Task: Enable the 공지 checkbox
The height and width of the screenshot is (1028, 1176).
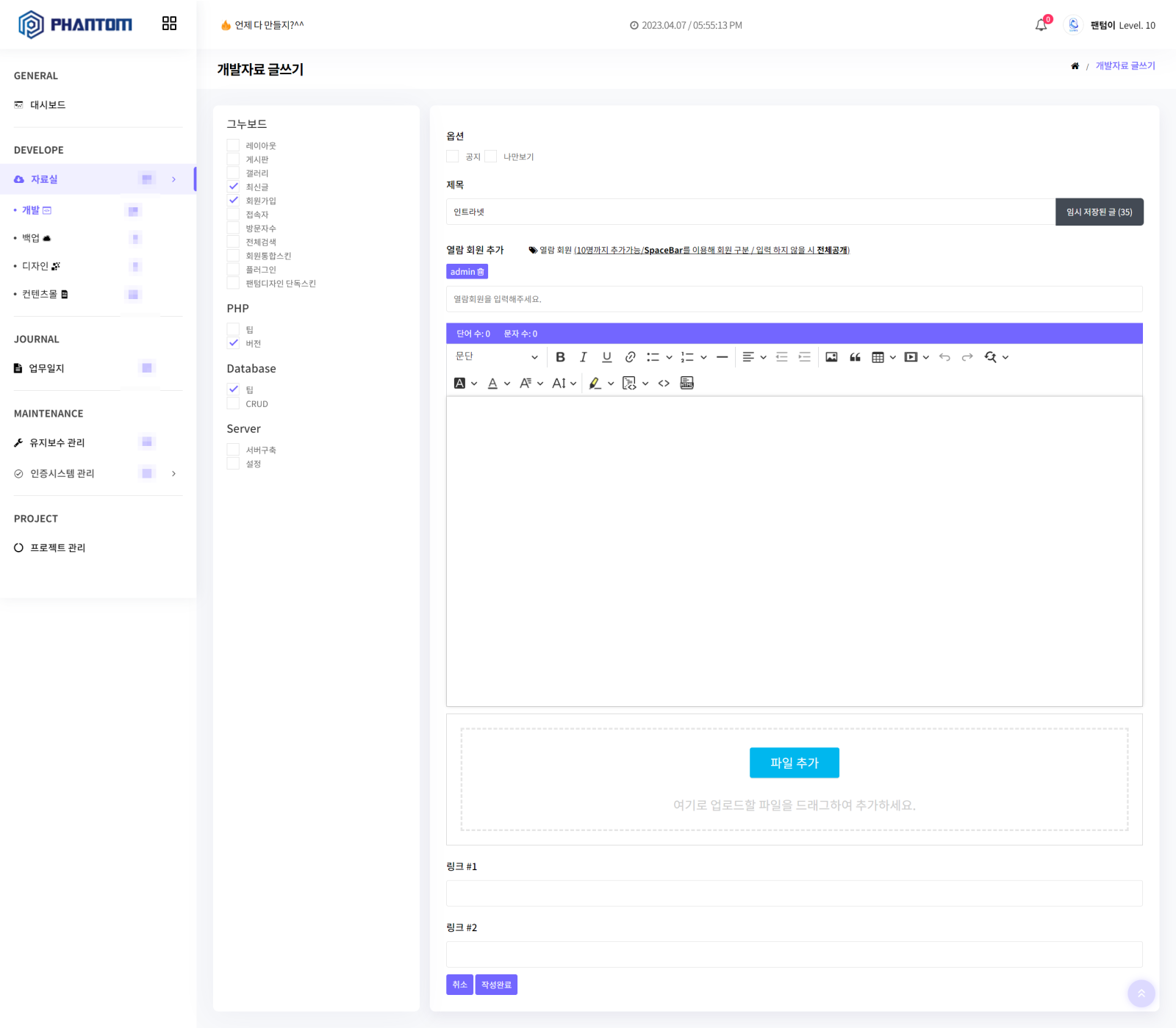Action: (x=453, y=157)
